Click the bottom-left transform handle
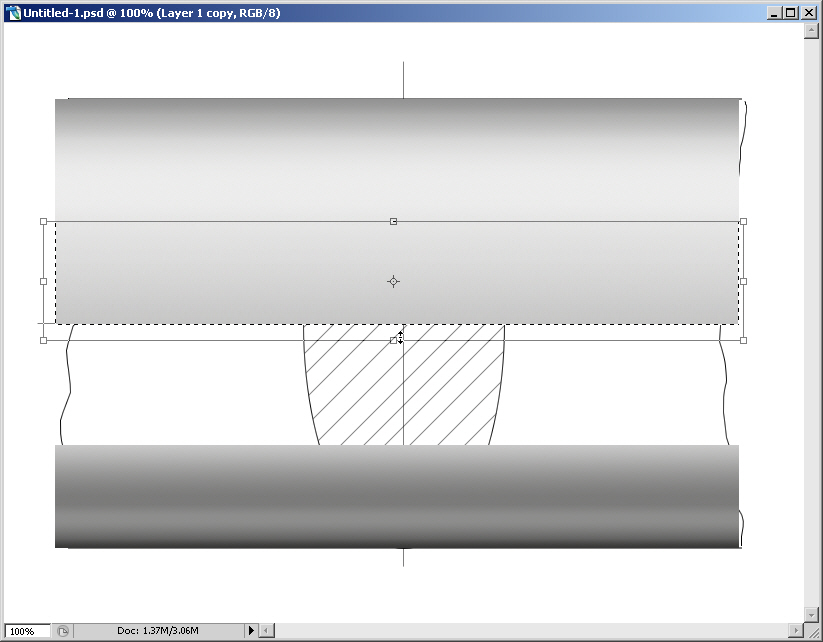This screenshot has width=823, height=642. point(44,341)
